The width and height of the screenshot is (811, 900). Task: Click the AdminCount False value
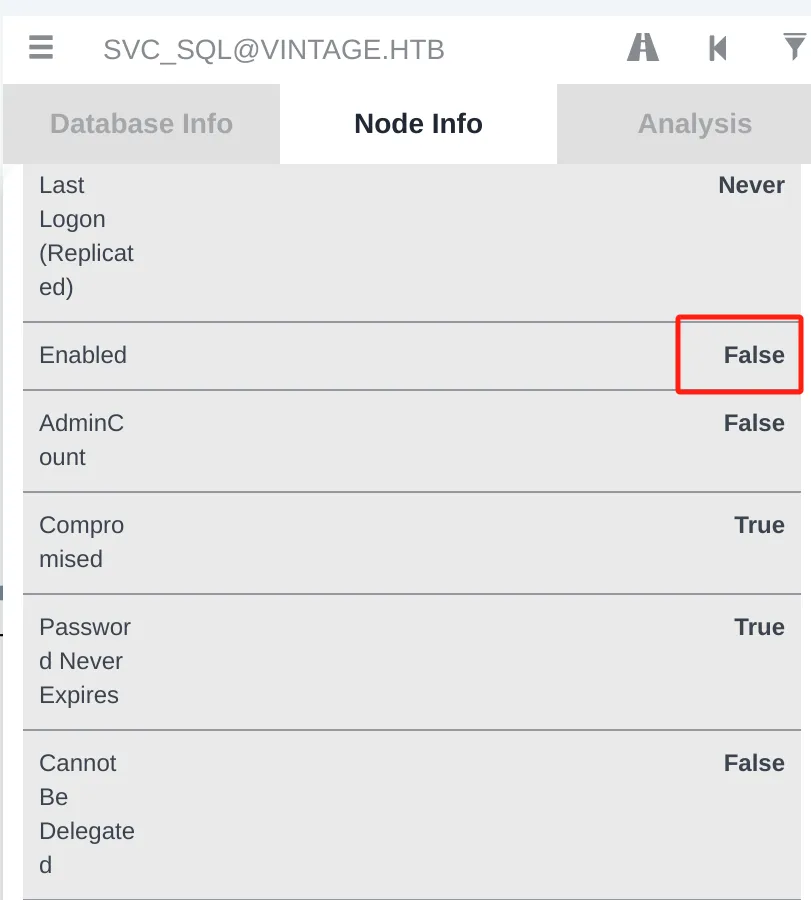(x=754, y=424)
